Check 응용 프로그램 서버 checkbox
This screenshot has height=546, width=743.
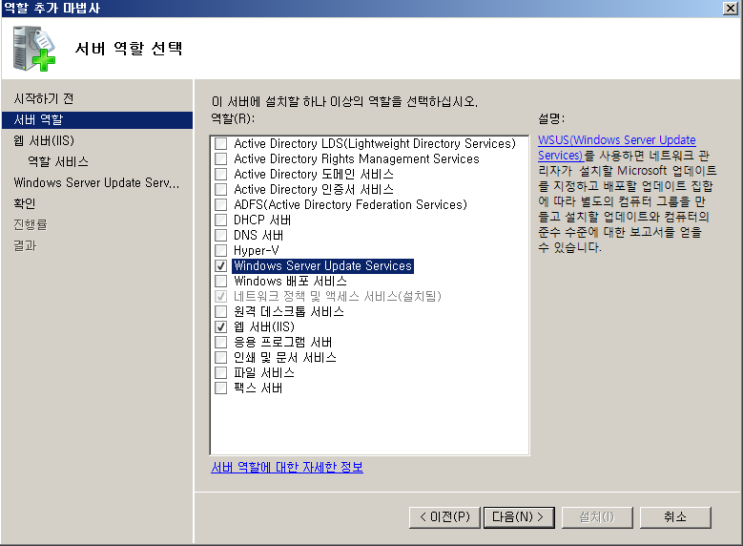click(x=221, y=342)
